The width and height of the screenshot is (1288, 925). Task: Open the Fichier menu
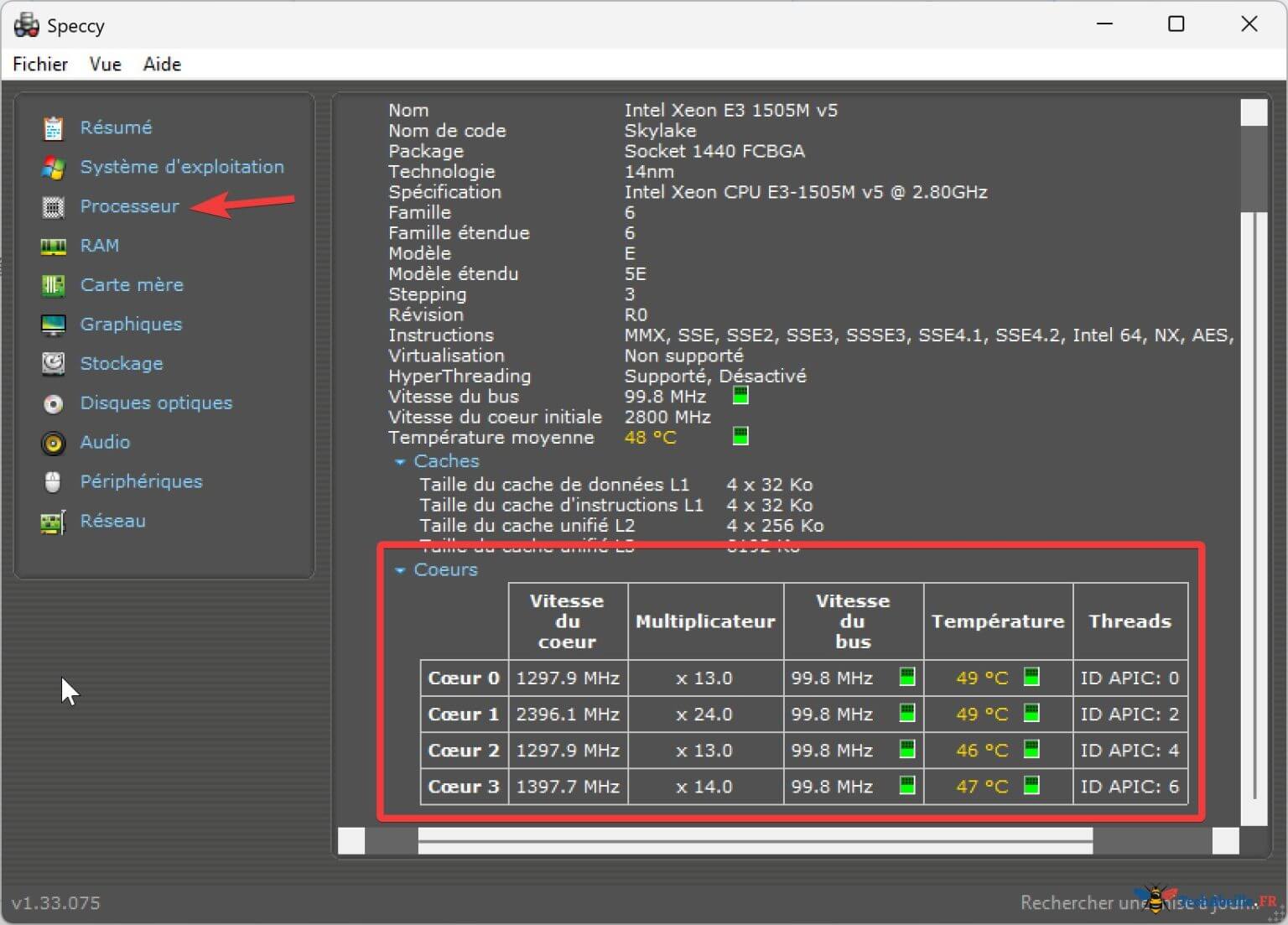[x=39, y=65]
